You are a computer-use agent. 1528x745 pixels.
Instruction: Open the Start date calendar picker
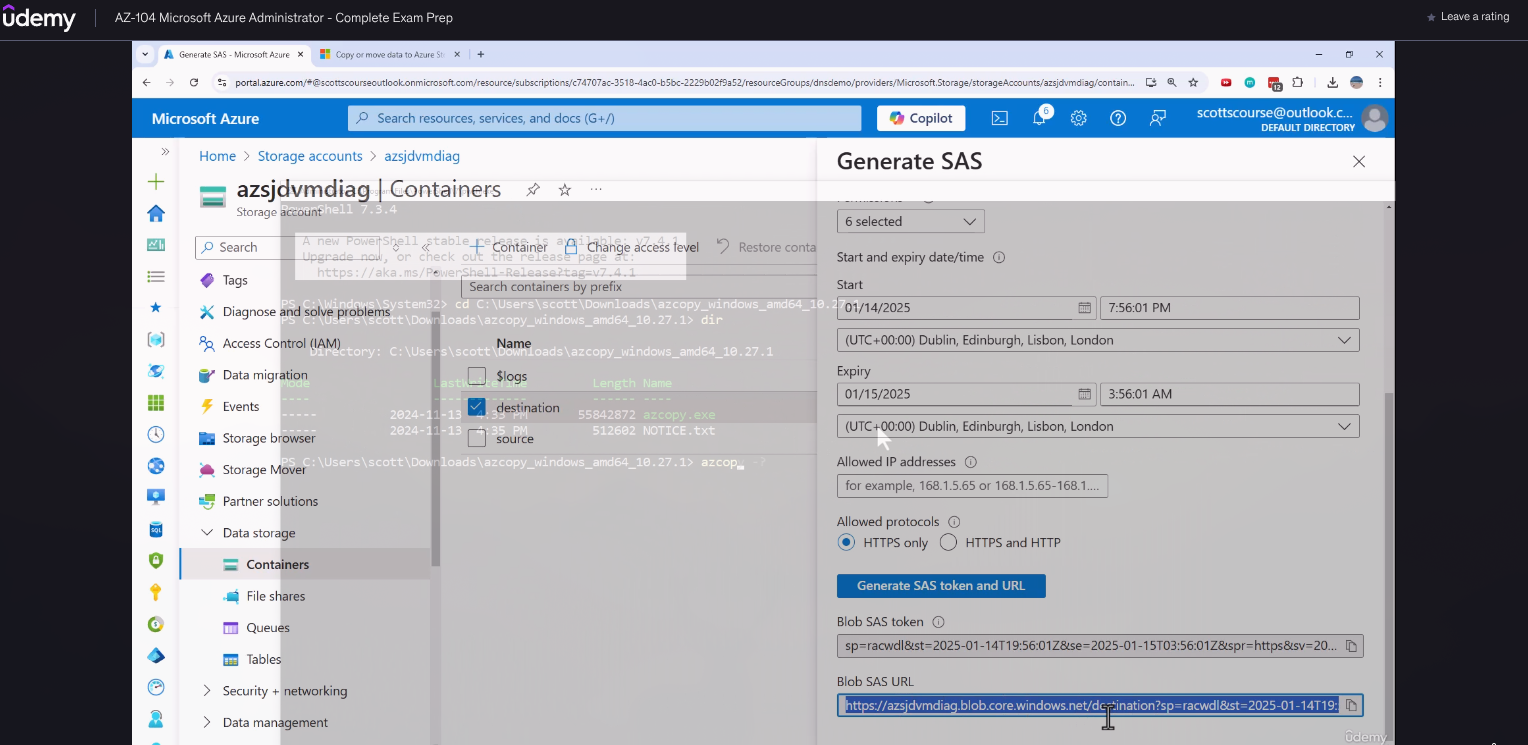coord(1084,308)
